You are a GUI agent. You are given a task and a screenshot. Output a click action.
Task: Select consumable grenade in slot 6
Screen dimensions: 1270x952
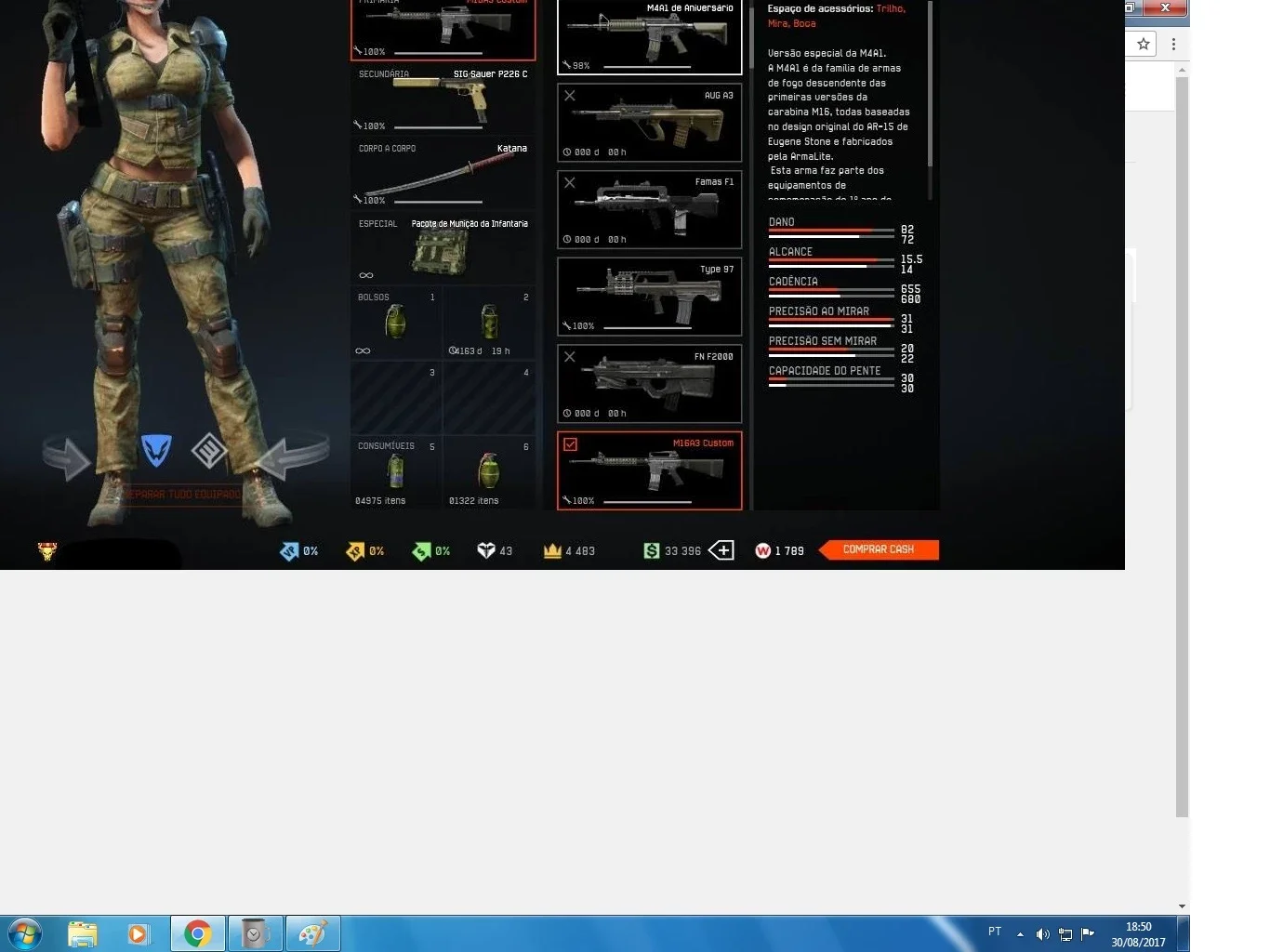pos(489,471)
